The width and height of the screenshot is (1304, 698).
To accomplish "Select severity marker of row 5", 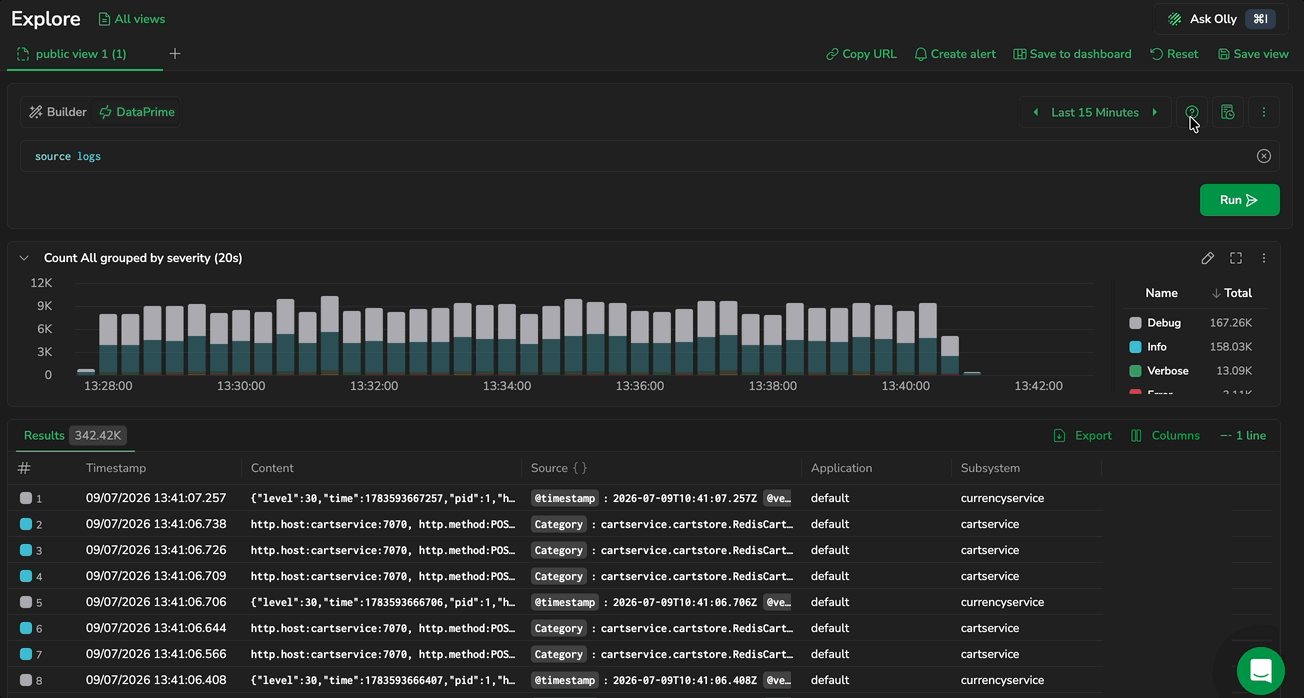I will (26, 602).
